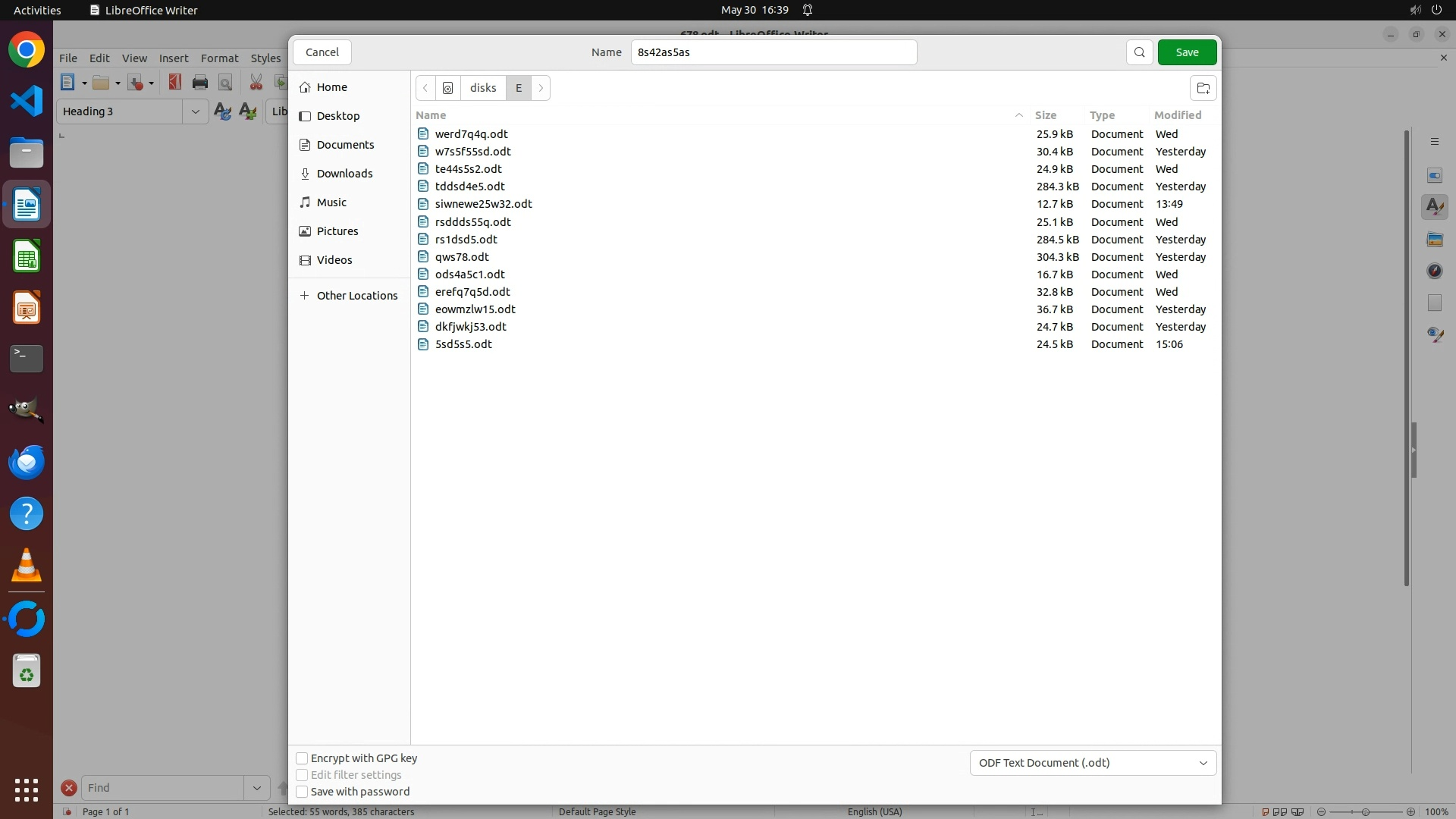The height and width of the screenshot is (819, 1456).
Task: Enable Encrypt with GPG key checkbox
Action: tap(302, 758)
